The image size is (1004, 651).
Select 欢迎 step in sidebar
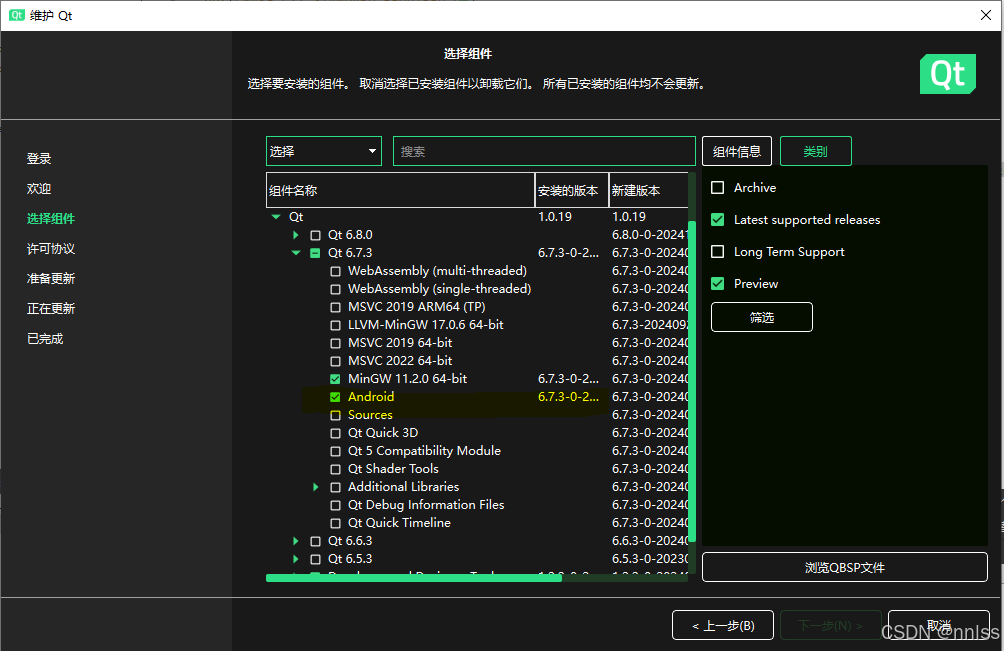(x=39, y=188)
